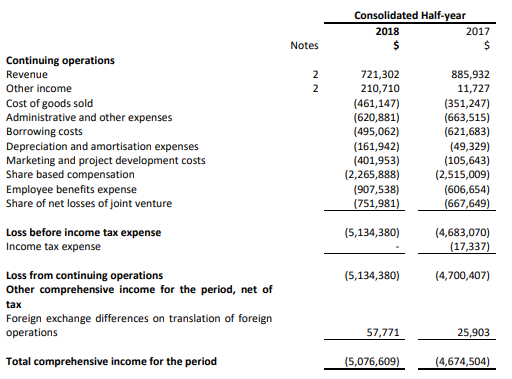Select the 2018 column heading

[x=387, y=31]
